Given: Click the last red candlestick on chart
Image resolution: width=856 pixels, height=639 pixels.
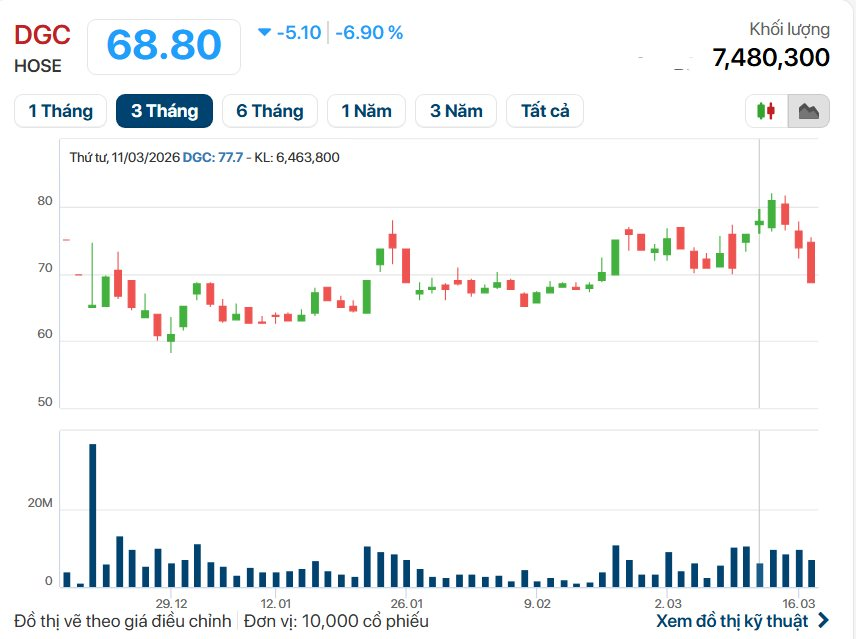Looking at the screenshot, I should [x=811, y=262].
